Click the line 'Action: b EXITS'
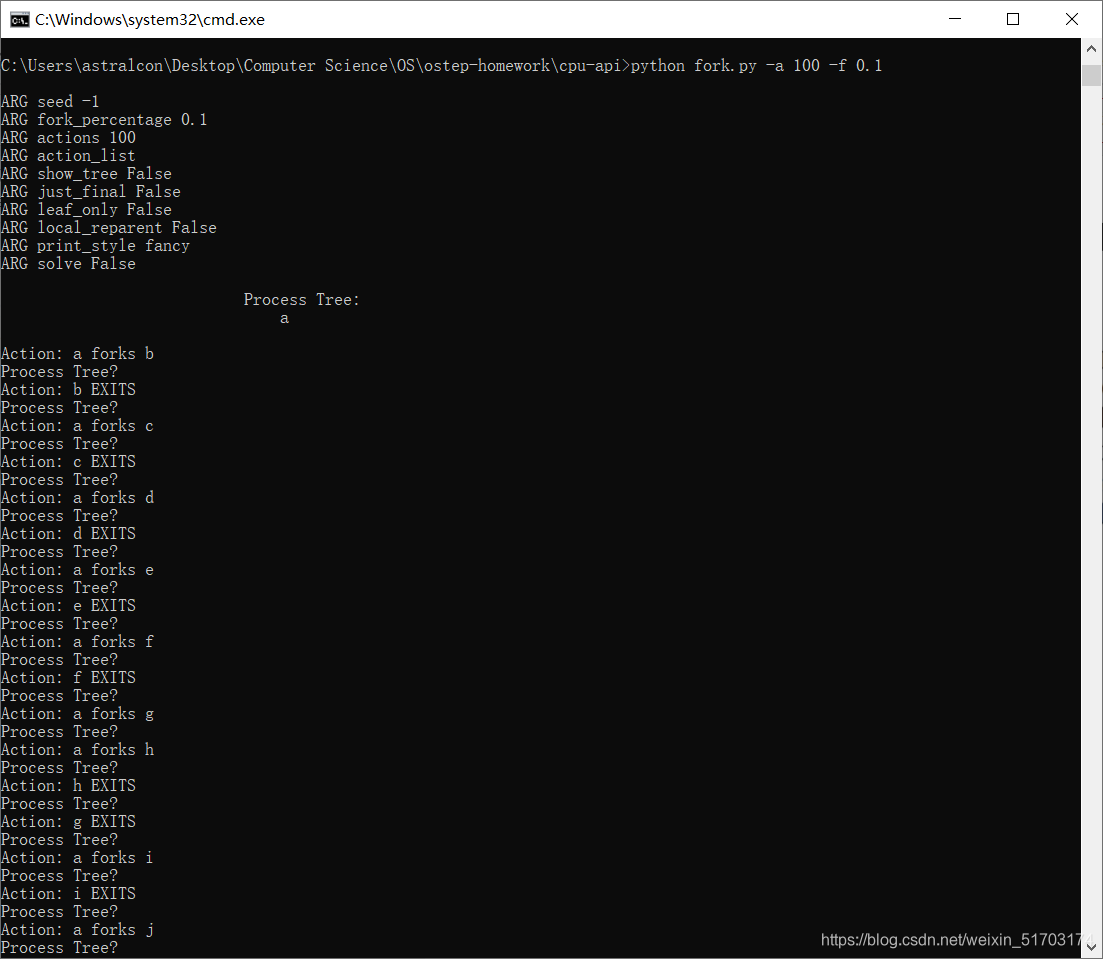The width and height of the screenshot is (1103, 959). coord(68,389)
